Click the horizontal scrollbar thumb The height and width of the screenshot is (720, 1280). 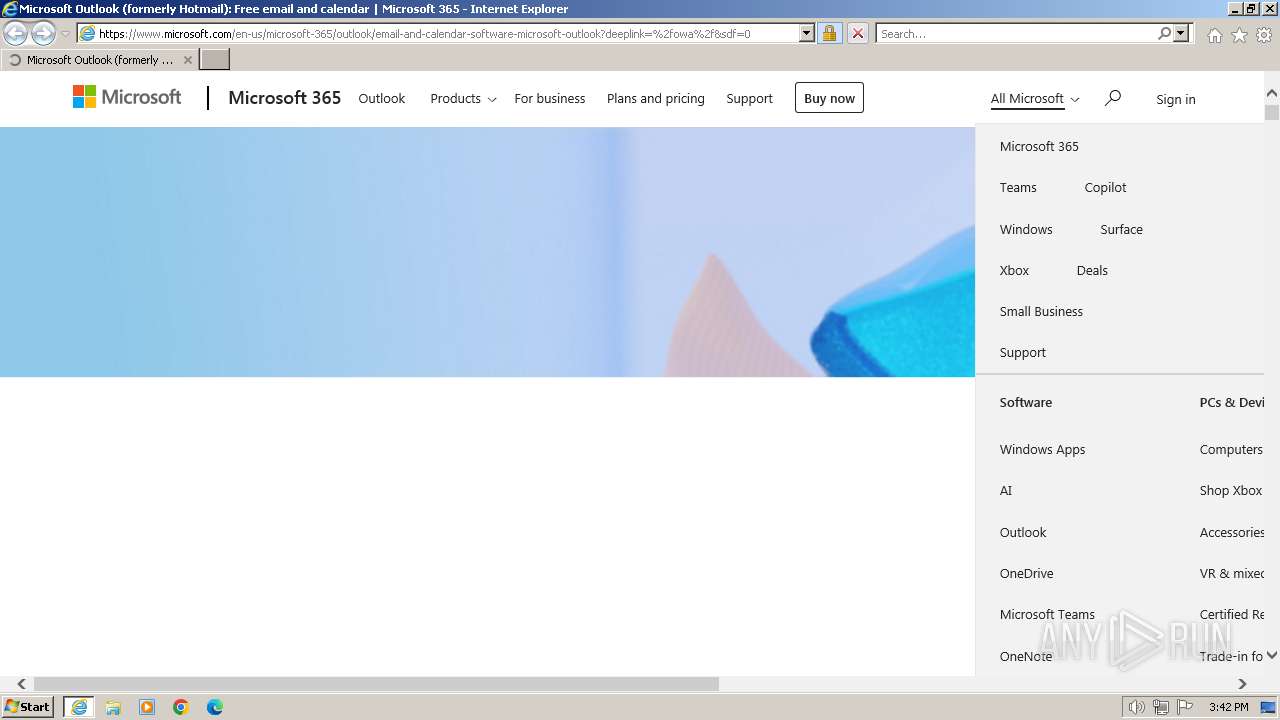coord(376,684)
